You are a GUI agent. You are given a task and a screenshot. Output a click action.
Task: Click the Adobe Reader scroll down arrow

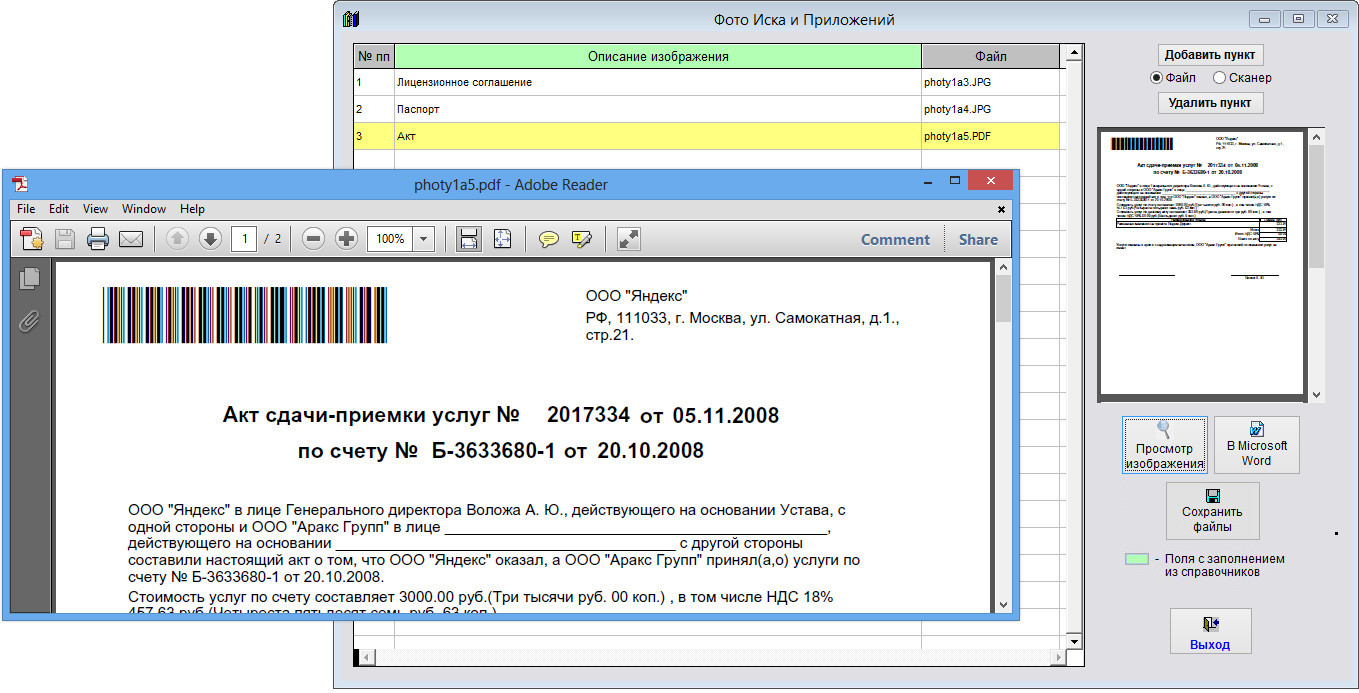click(x=1003, y=605)
